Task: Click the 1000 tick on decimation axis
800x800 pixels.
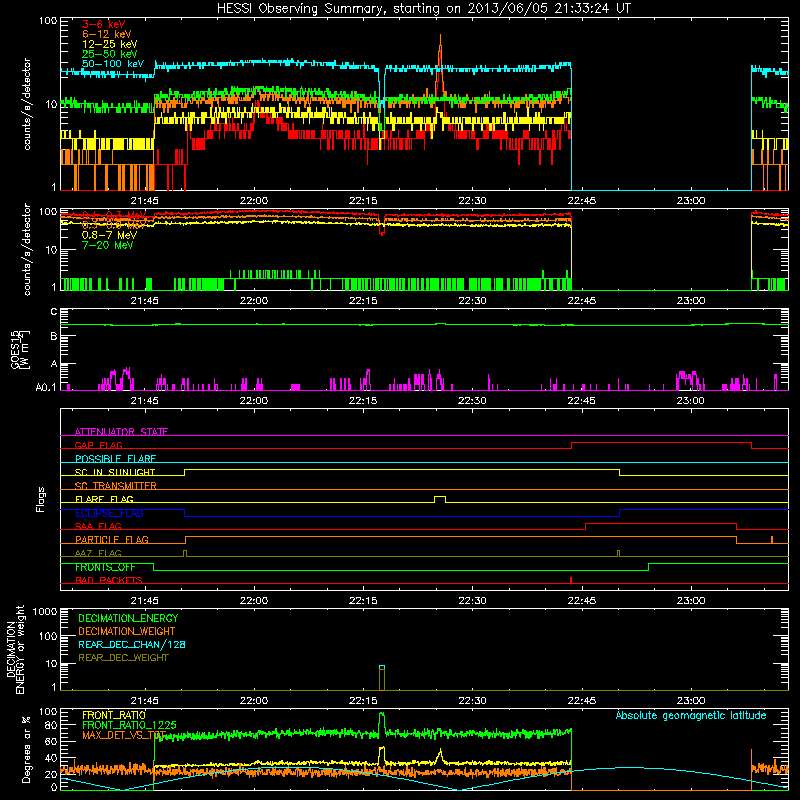Action: pyautogui.click(x=45, y=611)
